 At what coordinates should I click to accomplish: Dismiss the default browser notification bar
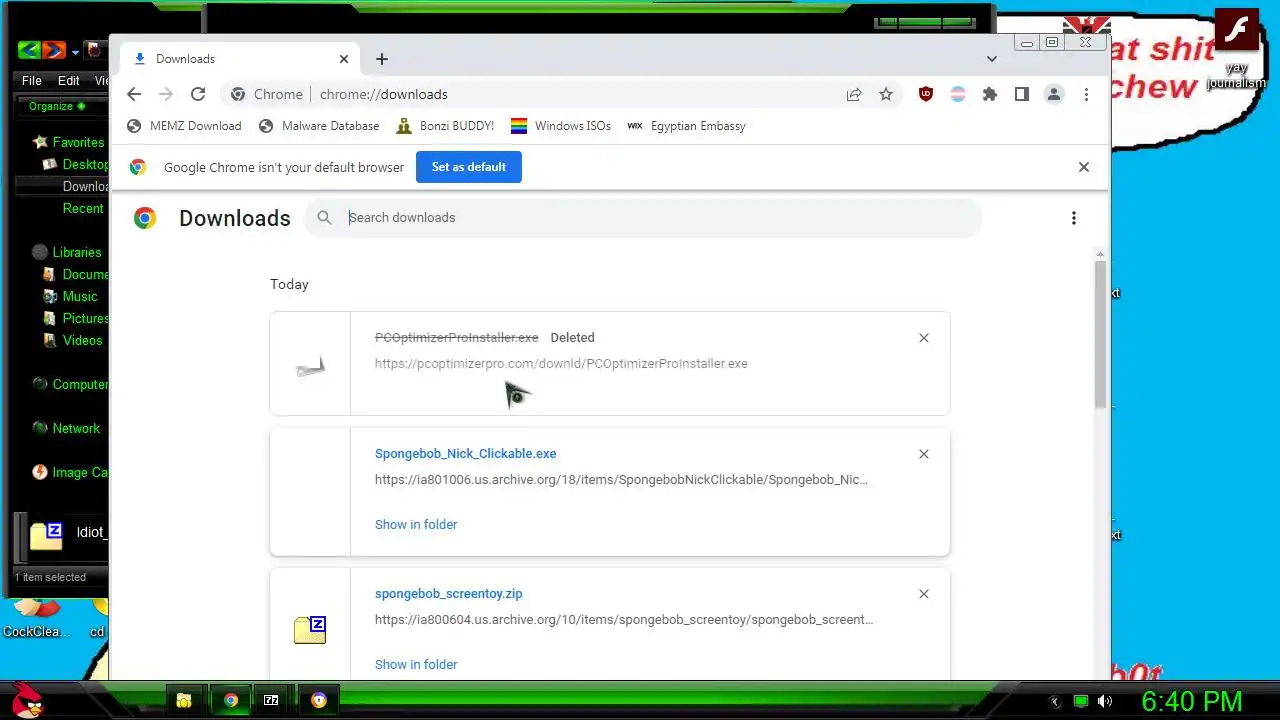tap(1084, 167)
